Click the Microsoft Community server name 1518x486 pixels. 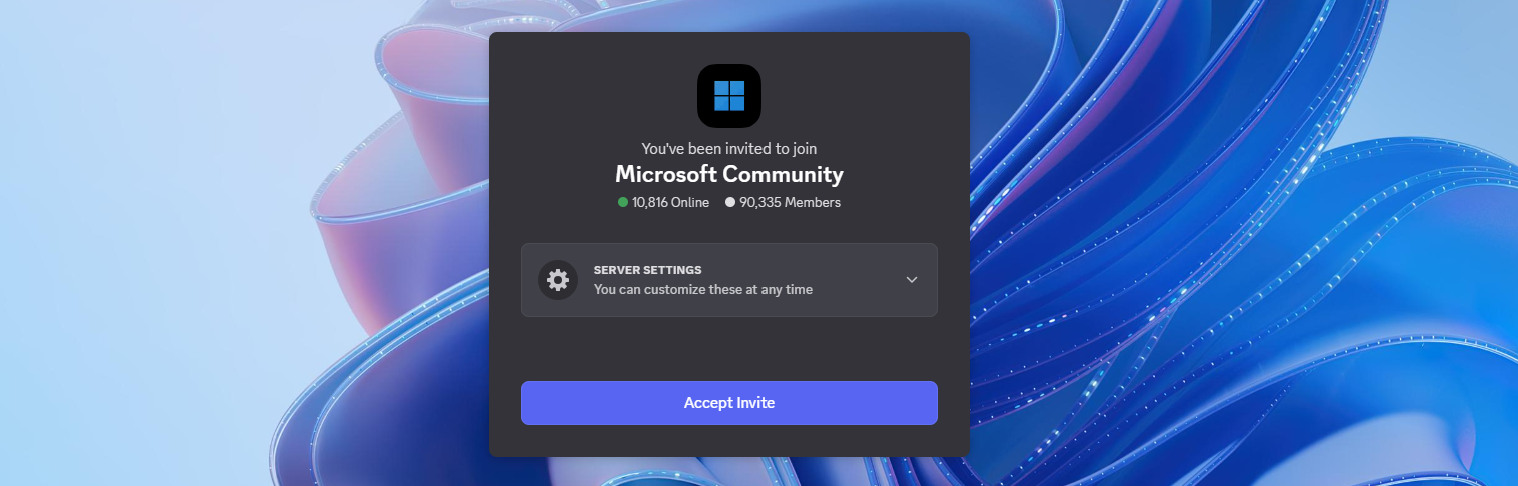729,174
